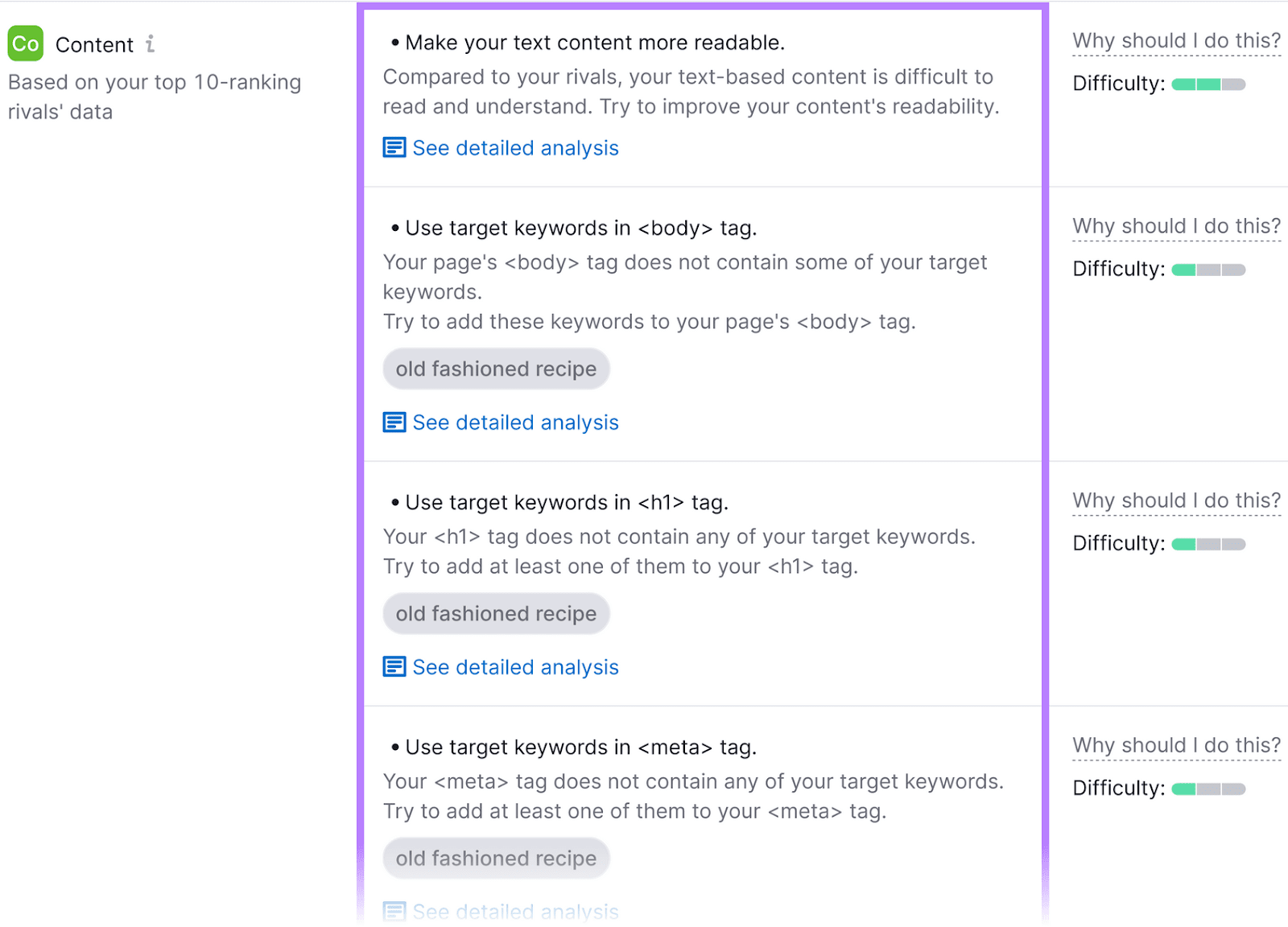Click old fashioned recipe pill under meta tip
Viewport: 1288px width, 927px height.
(x=496, y=858)
